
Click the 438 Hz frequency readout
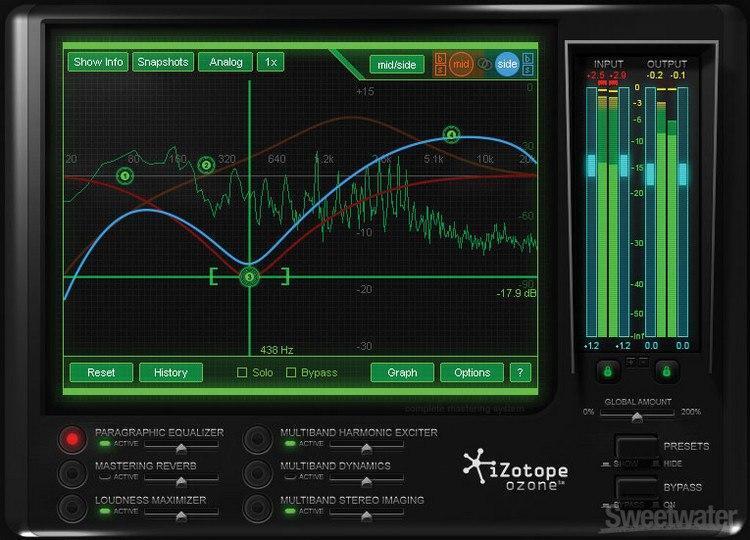coord(276,350)
